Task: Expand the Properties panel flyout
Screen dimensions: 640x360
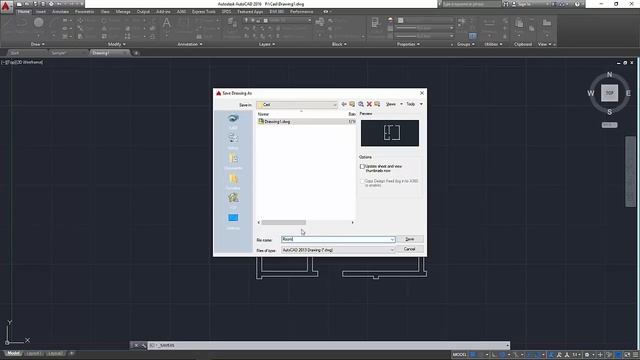Action: click(408, 44)
